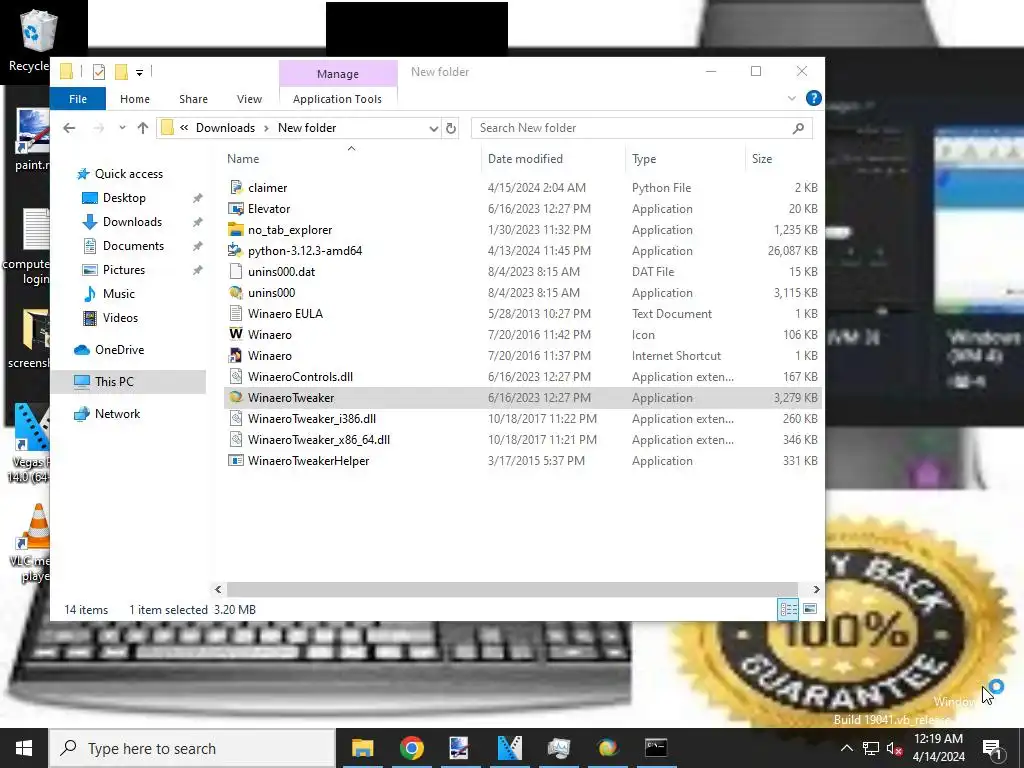1024x768 pixels.
Task: Click the taskbar search box
Action: point(192,748)
